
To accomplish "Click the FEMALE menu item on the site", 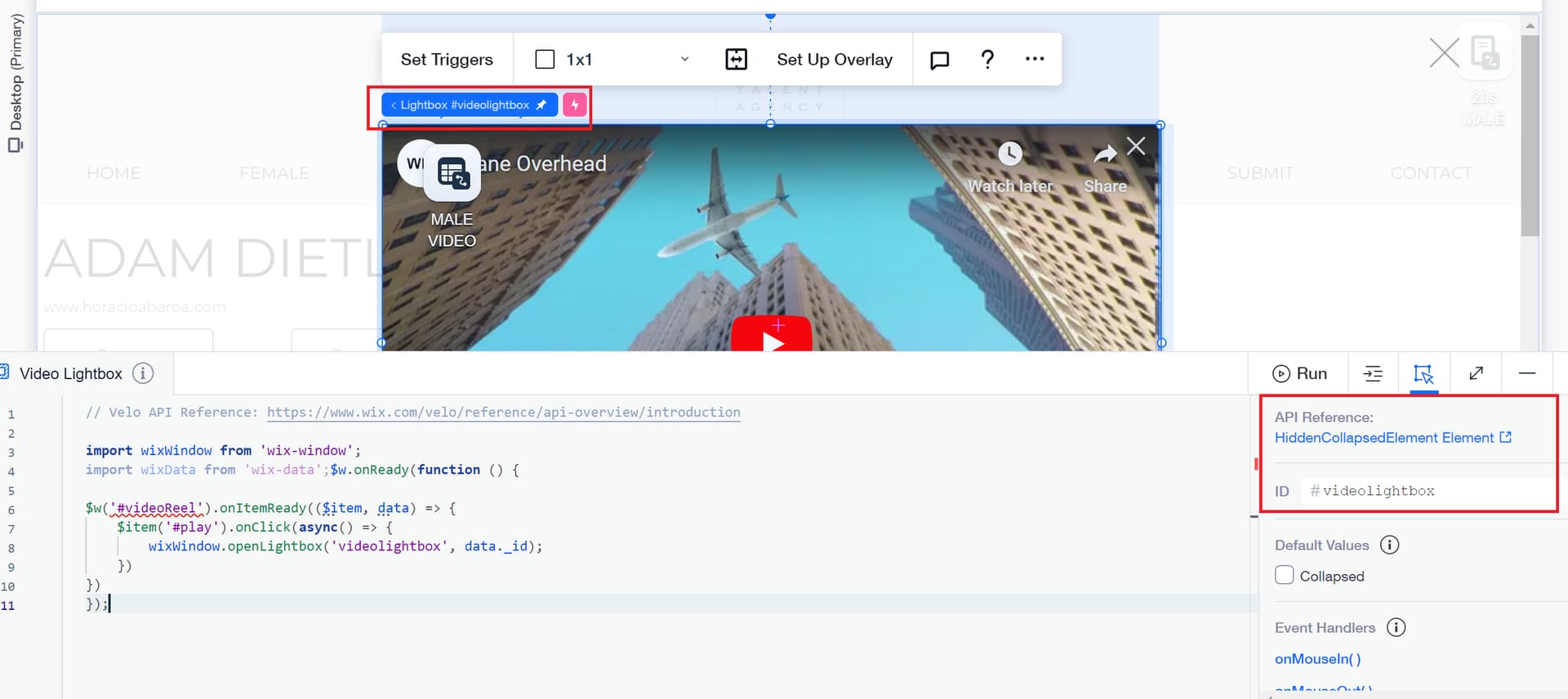I will [x=274, y=173].
